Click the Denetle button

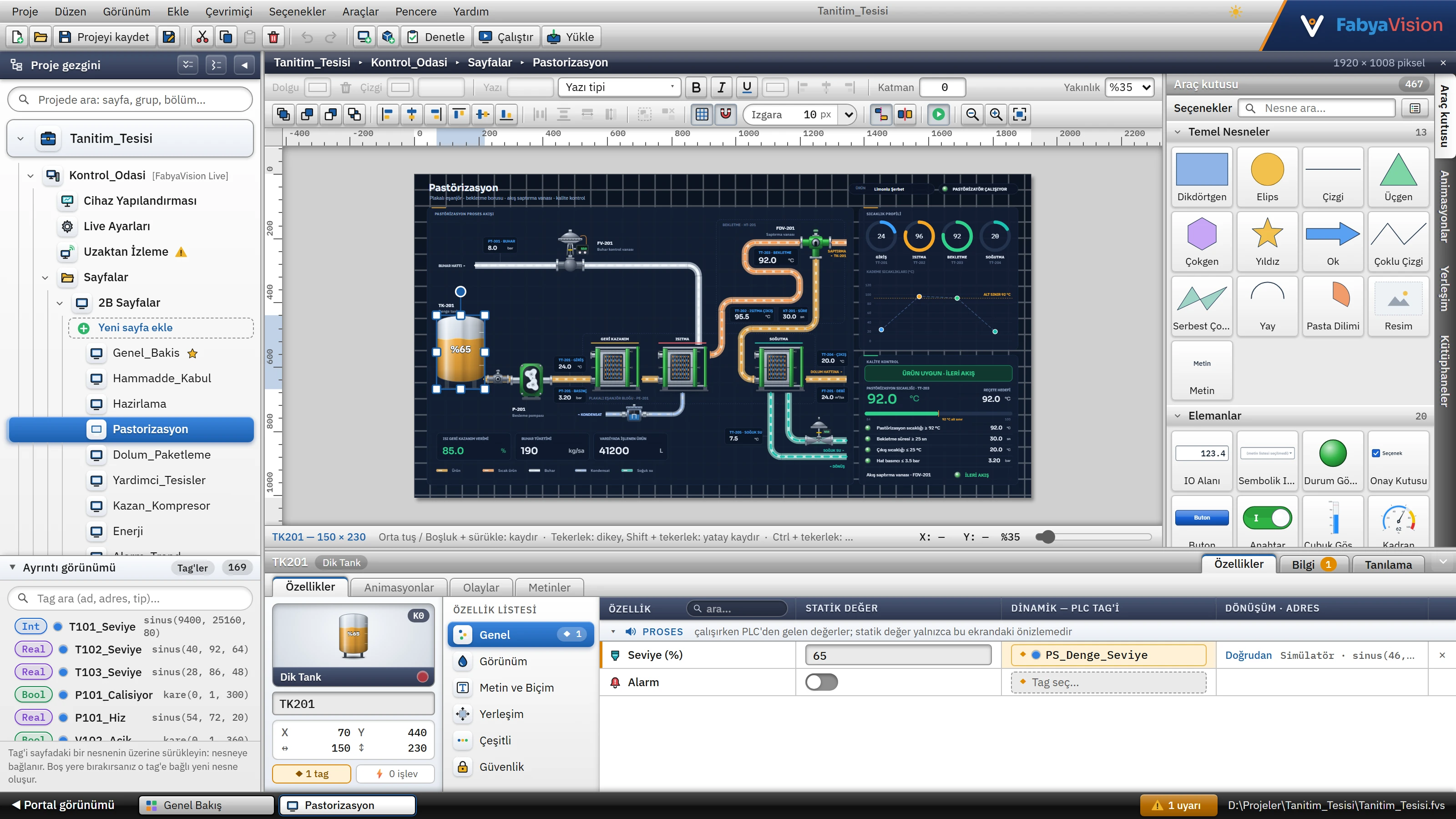pyautogui.click(x=436, y=37)
